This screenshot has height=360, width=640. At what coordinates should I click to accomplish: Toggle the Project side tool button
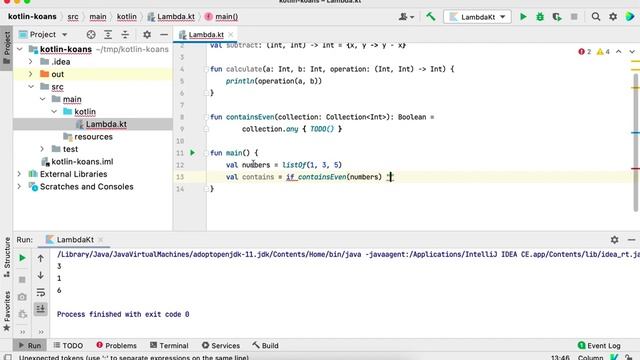coord(7,49)
